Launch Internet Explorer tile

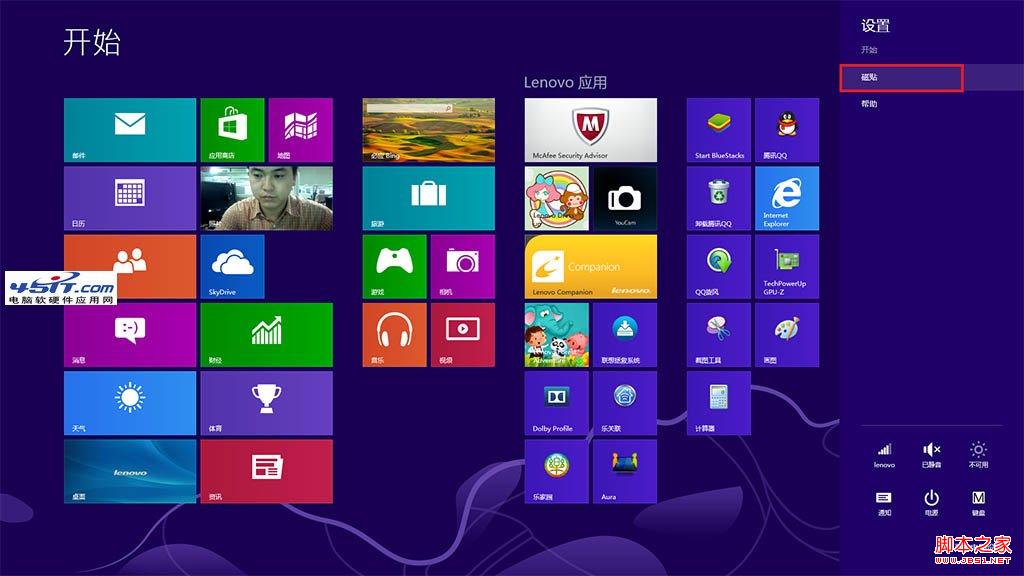point(787,198)
